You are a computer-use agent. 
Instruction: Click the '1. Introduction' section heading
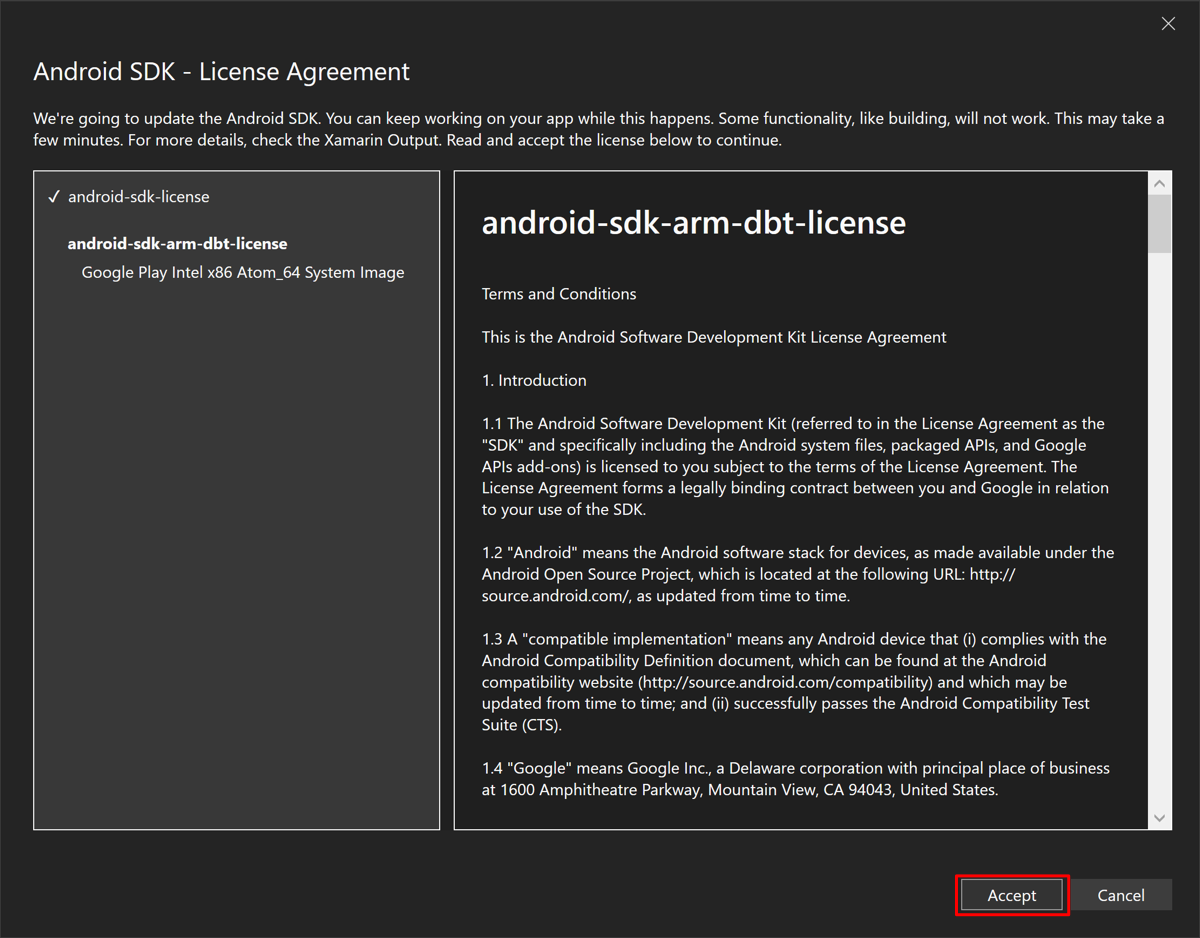click(534, 380)
